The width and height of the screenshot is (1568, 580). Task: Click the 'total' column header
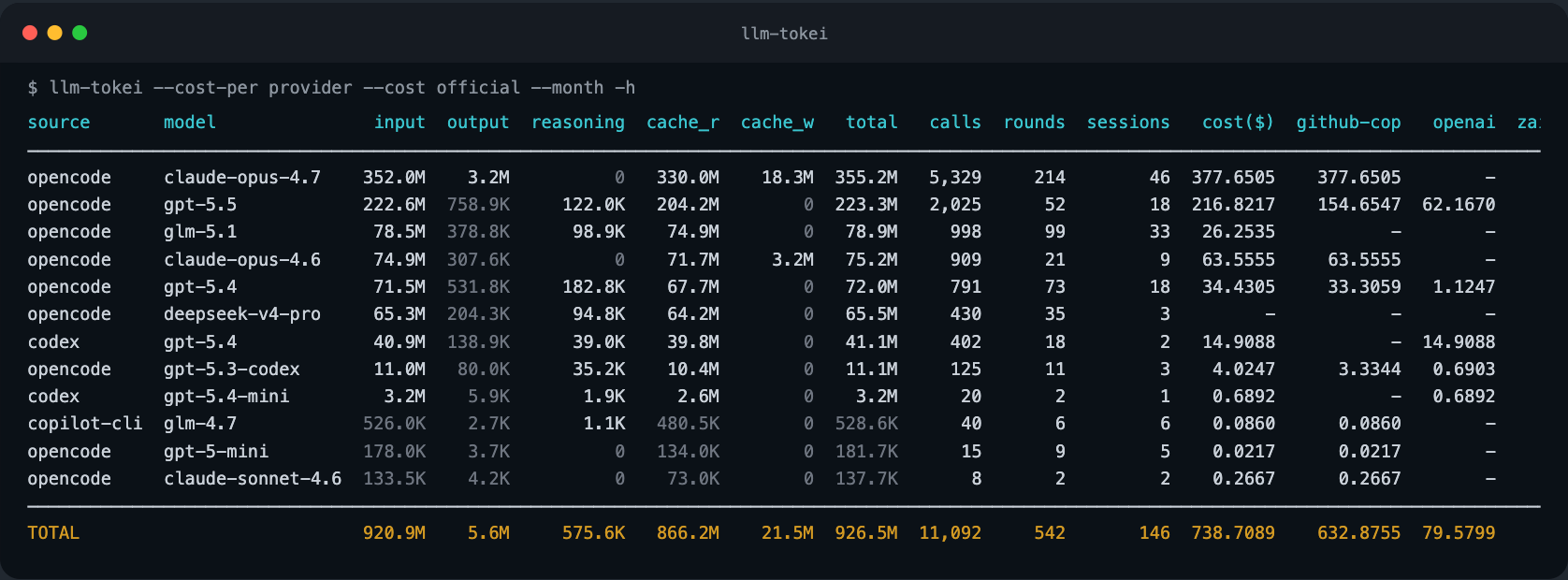872,123
